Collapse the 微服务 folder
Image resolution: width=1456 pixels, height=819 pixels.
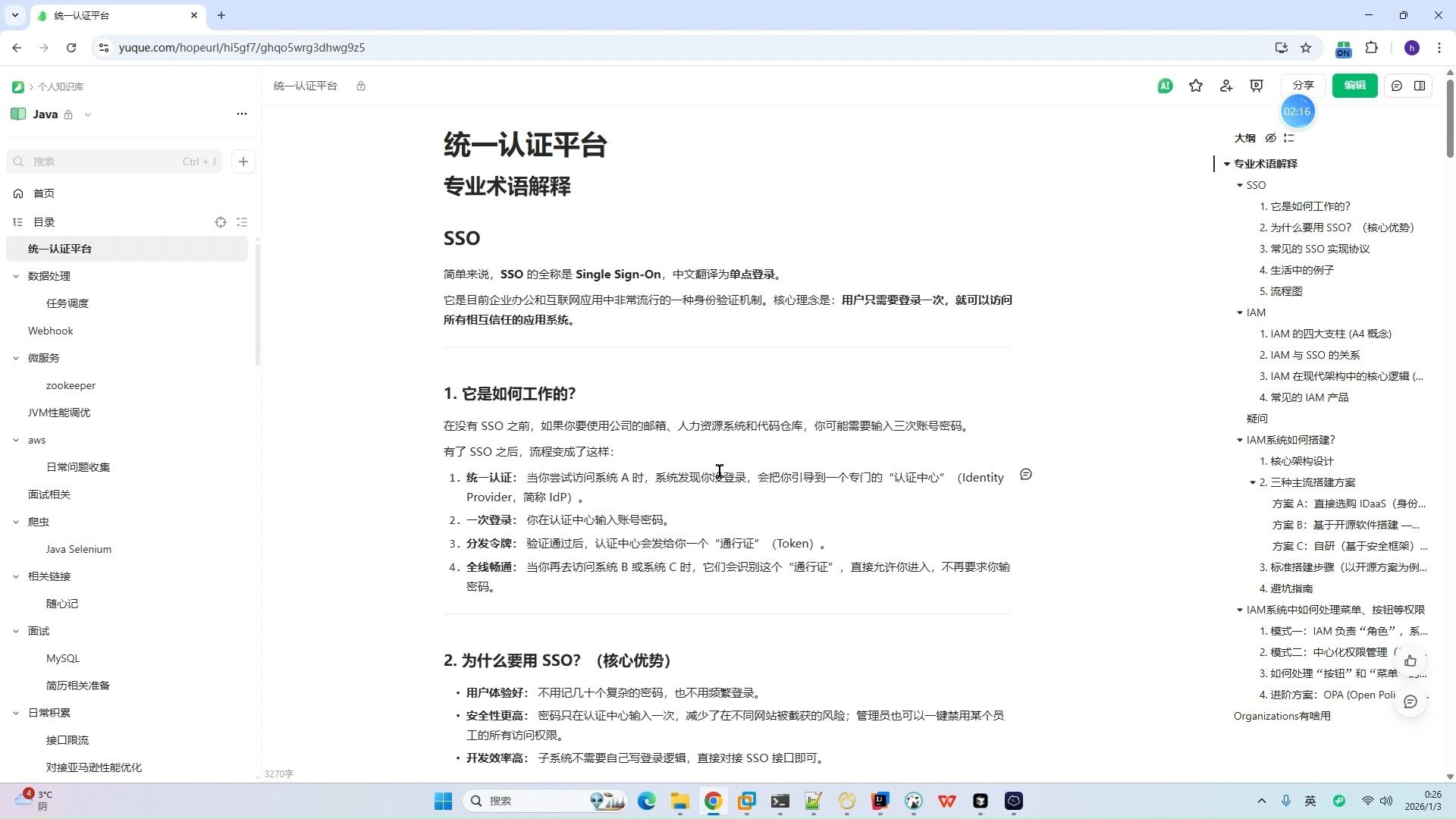pos(16,358)
